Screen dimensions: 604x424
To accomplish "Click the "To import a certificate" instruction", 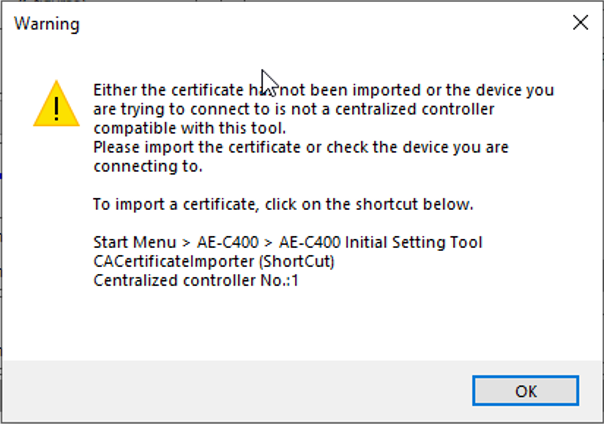I will 282,205.
